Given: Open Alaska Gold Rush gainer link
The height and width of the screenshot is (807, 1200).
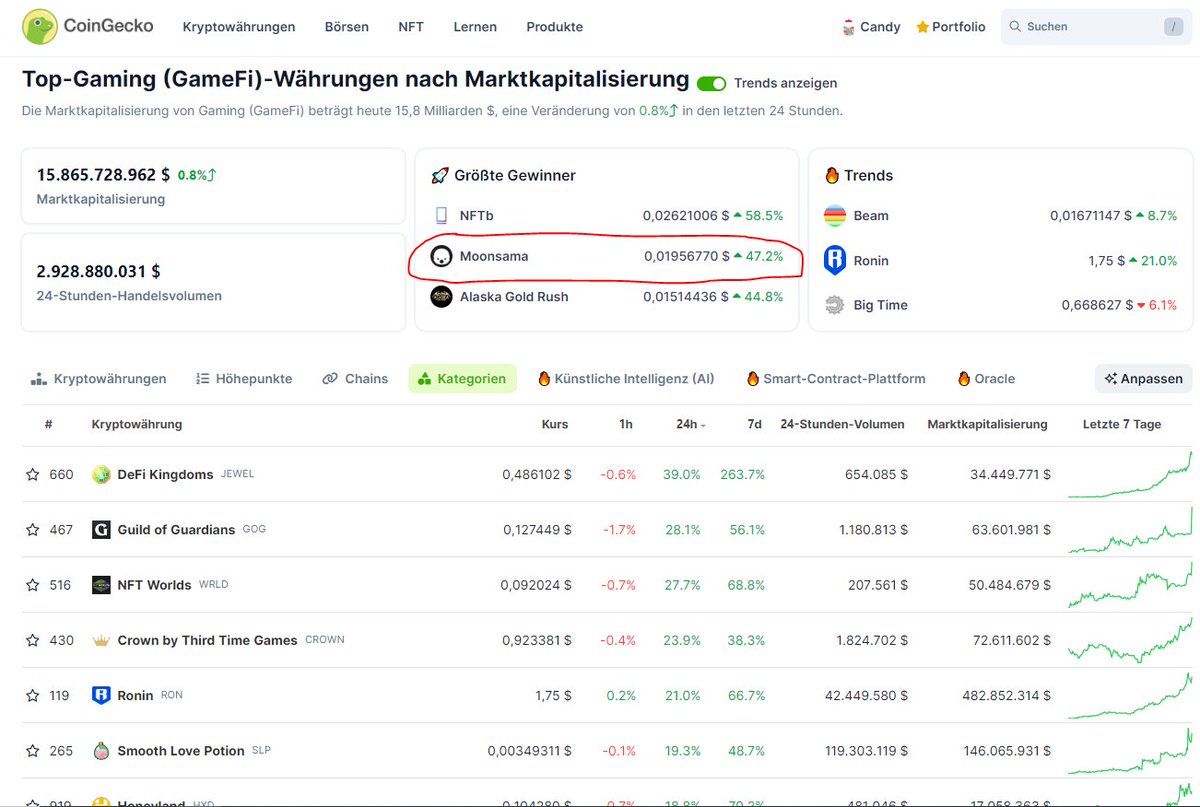Looking at the screenshot, I should coord(516,296).
